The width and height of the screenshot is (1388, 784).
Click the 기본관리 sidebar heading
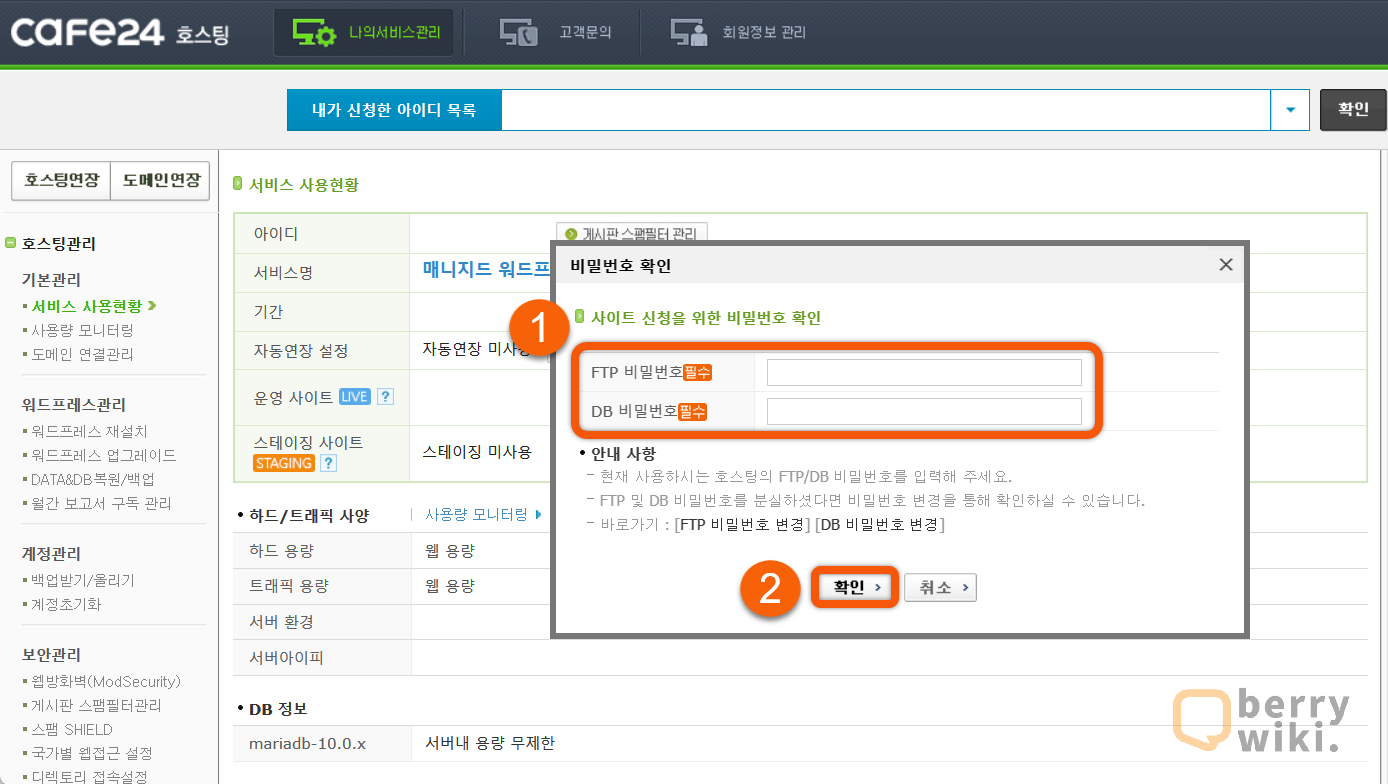51,280
